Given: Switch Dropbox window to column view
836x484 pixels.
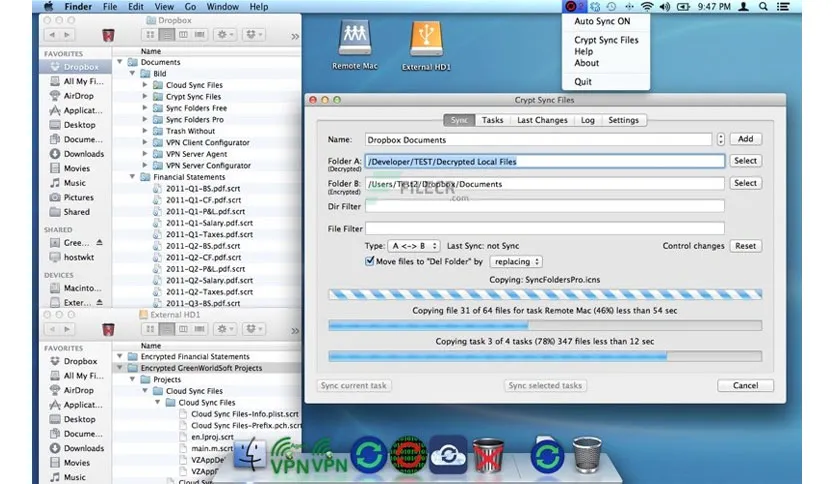Looking at the screenshot, I should (x=183, y=35).
